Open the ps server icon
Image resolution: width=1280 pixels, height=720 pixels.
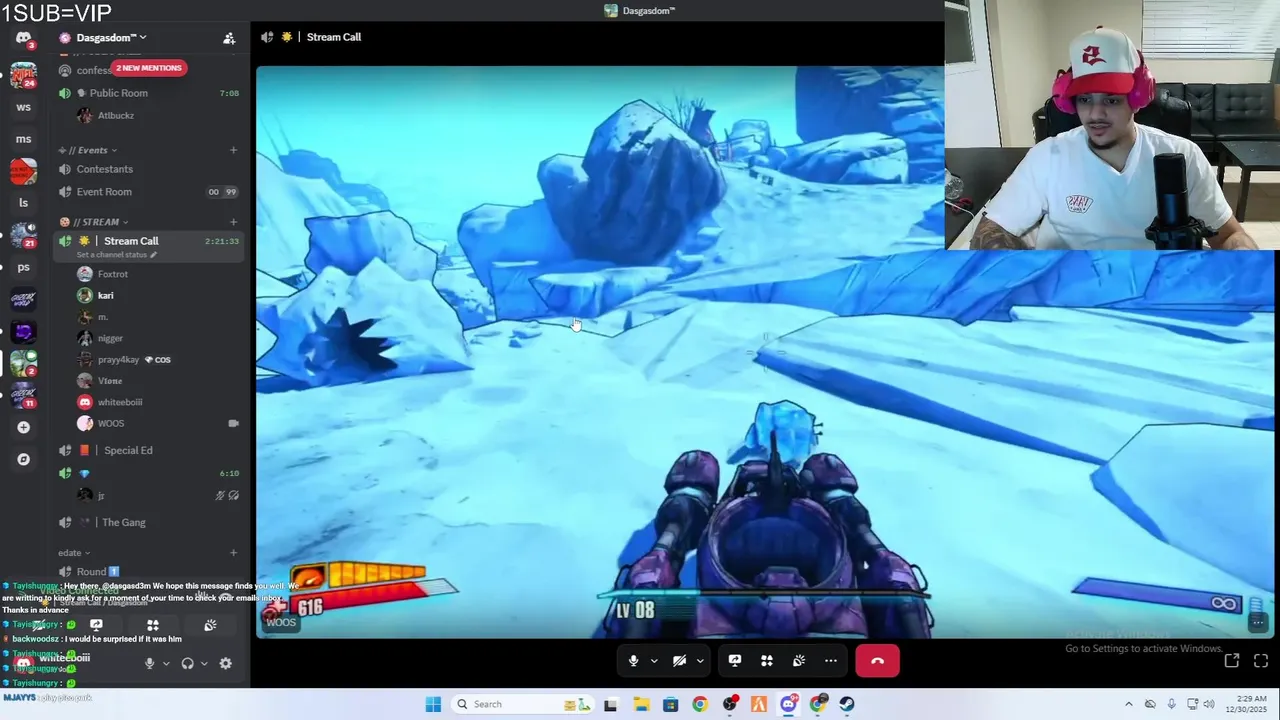[x=23, y=267]
